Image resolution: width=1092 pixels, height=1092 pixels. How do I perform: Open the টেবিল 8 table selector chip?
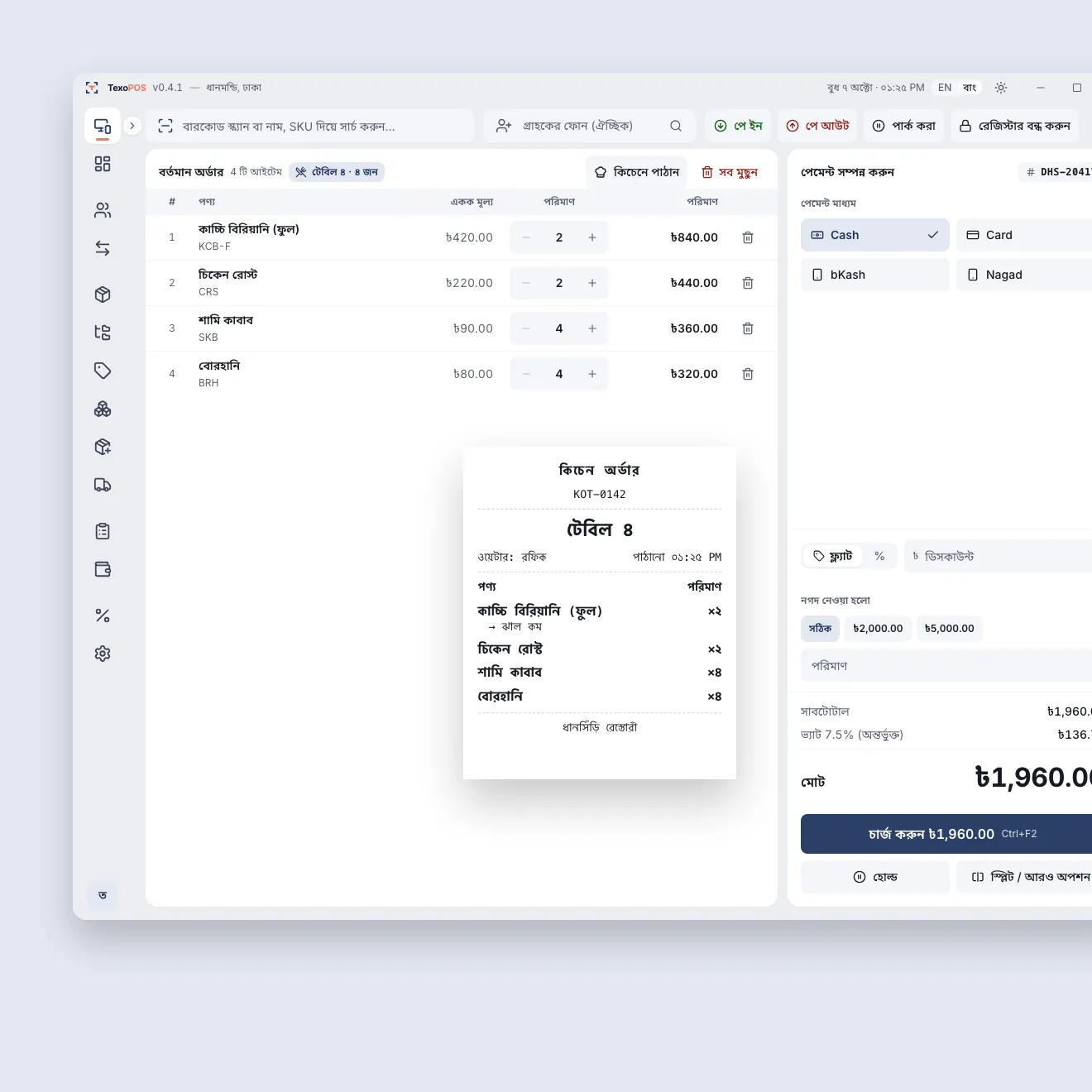(337, 172)
